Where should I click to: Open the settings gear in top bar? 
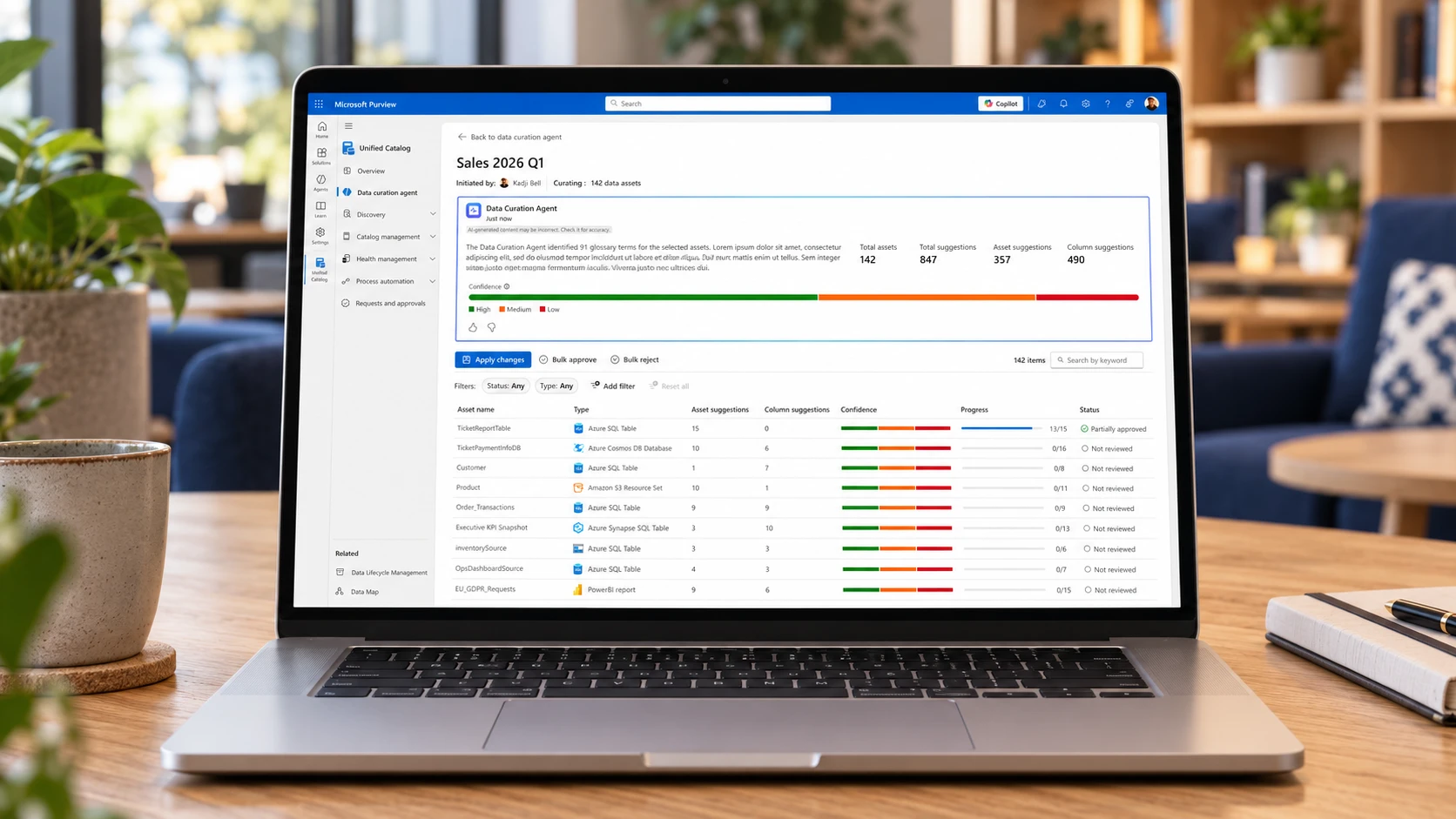[1086, 104]
